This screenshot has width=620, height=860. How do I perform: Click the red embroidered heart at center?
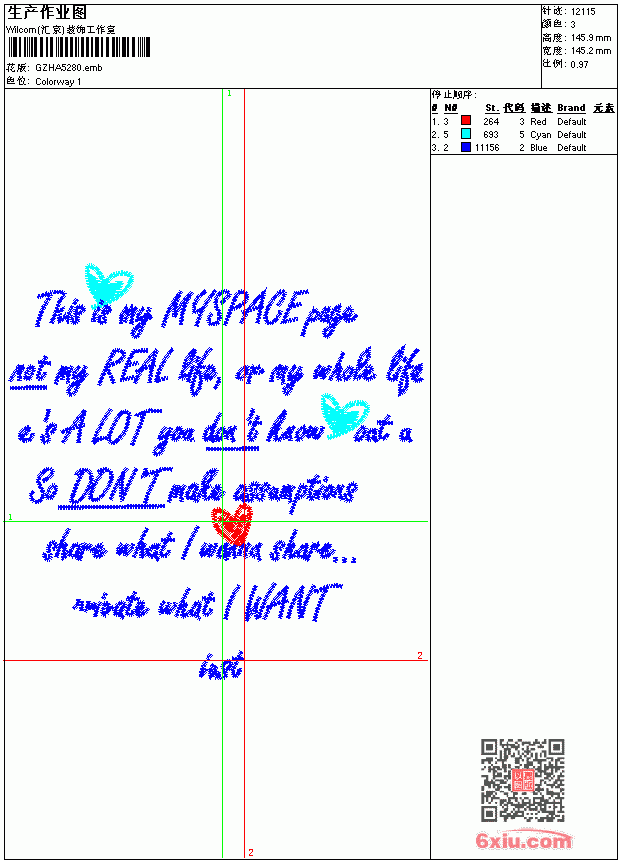pyautogui.click(x=232, y=525)
